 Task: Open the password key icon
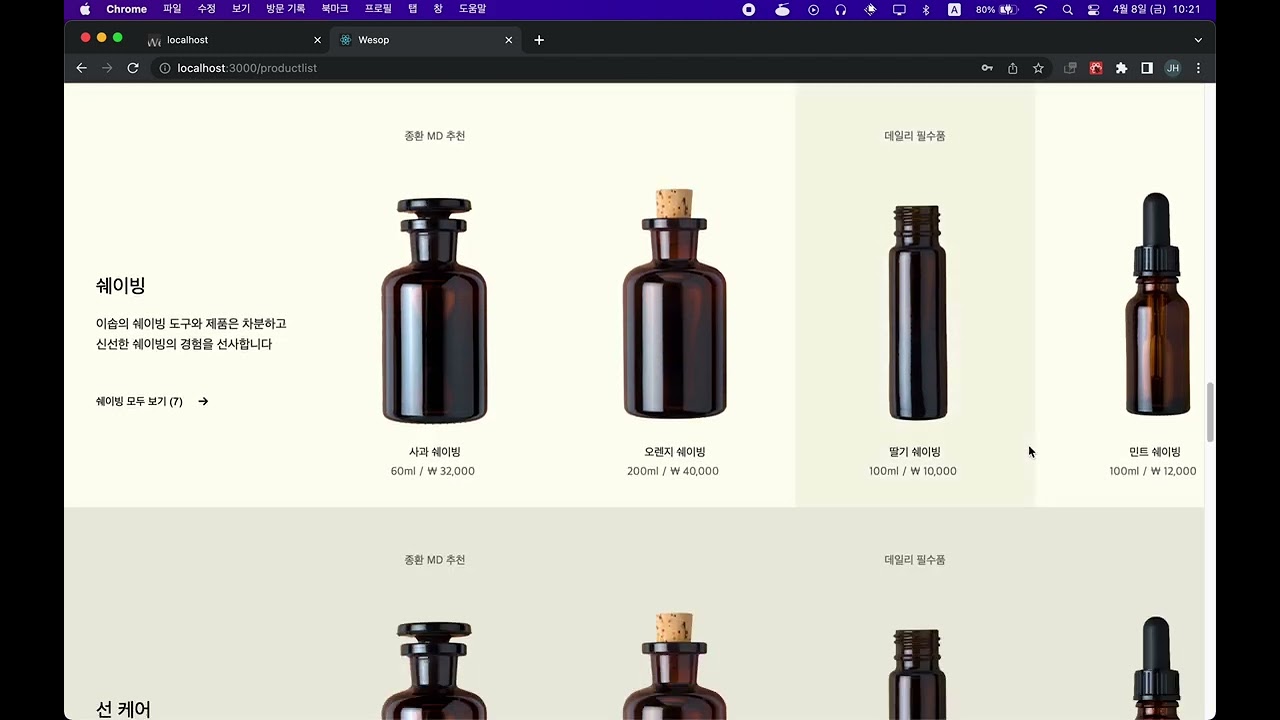coord(987,68)
